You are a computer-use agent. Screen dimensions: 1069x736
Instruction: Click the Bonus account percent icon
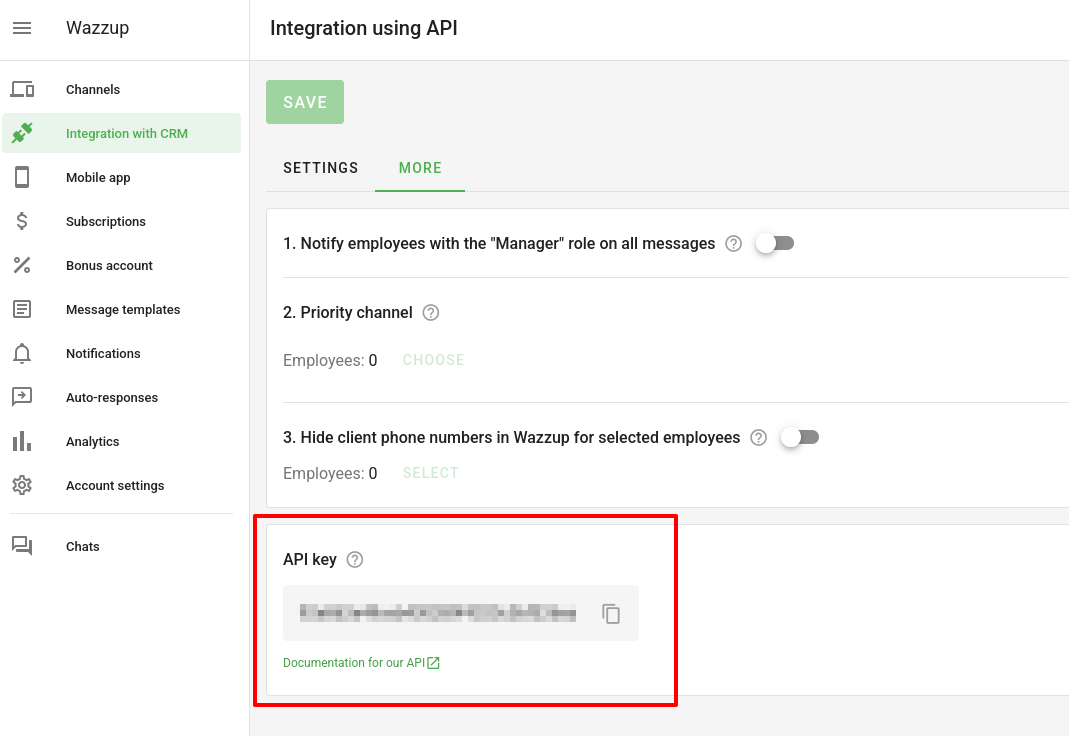click(22, 265)
